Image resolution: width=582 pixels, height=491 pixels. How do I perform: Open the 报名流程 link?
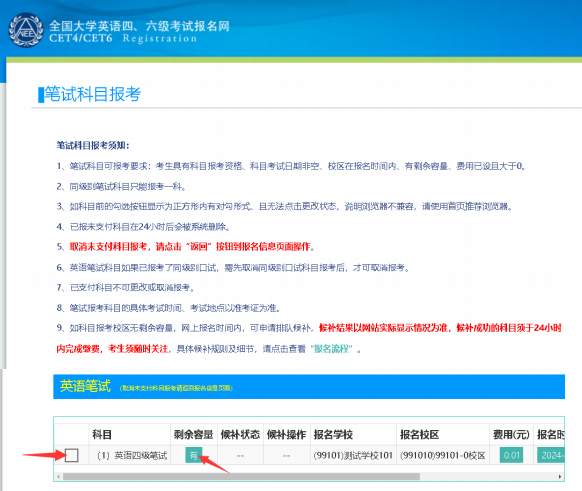[331, 349]
